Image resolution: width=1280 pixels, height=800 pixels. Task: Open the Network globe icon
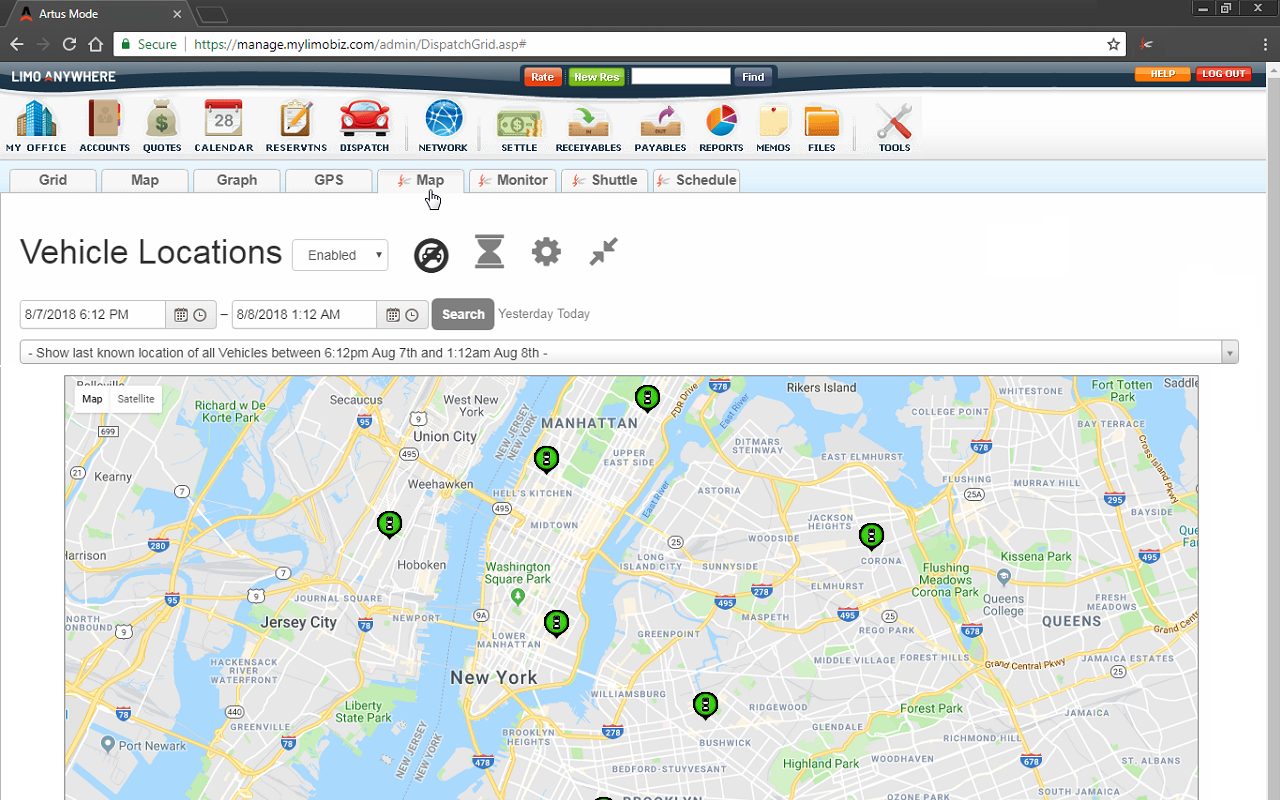click(443, 126)
